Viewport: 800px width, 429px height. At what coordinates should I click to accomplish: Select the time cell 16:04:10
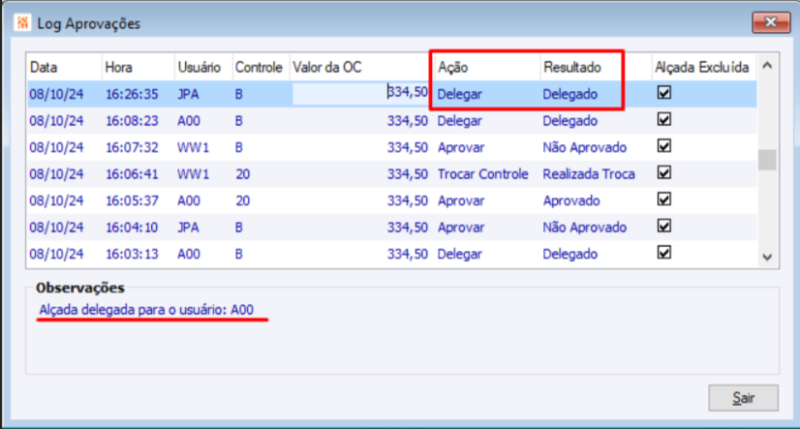[x=132, y=227]
